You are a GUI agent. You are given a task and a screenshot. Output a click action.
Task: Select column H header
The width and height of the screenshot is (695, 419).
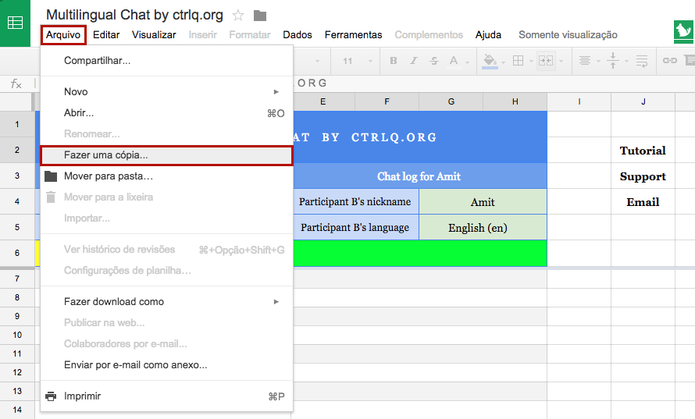pos(515,102)
